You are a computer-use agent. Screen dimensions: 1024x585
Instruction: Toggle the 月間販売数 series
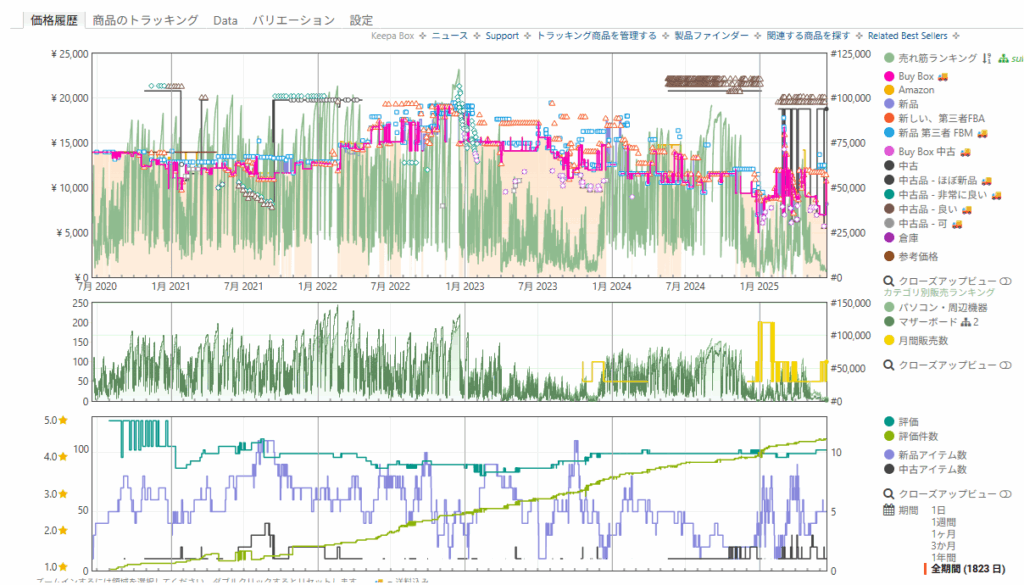pos(916,340)
